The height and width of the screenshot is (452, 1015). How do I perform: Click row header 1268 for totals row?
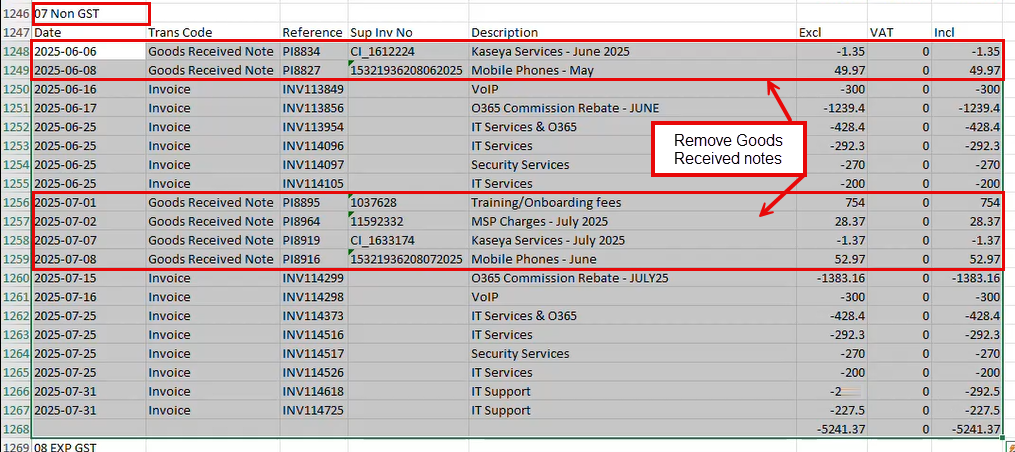(x=15, y=429)
